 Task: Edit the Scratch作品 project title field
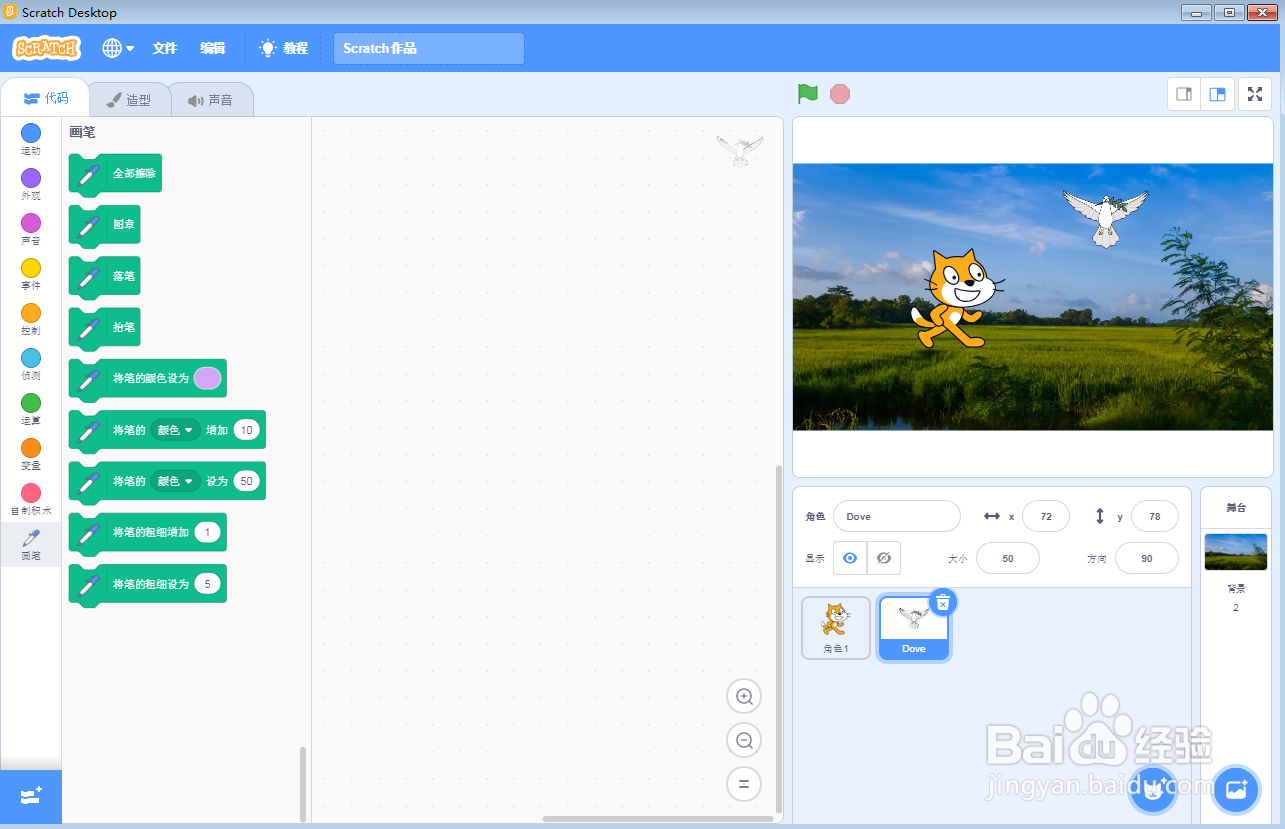(429, 48)
